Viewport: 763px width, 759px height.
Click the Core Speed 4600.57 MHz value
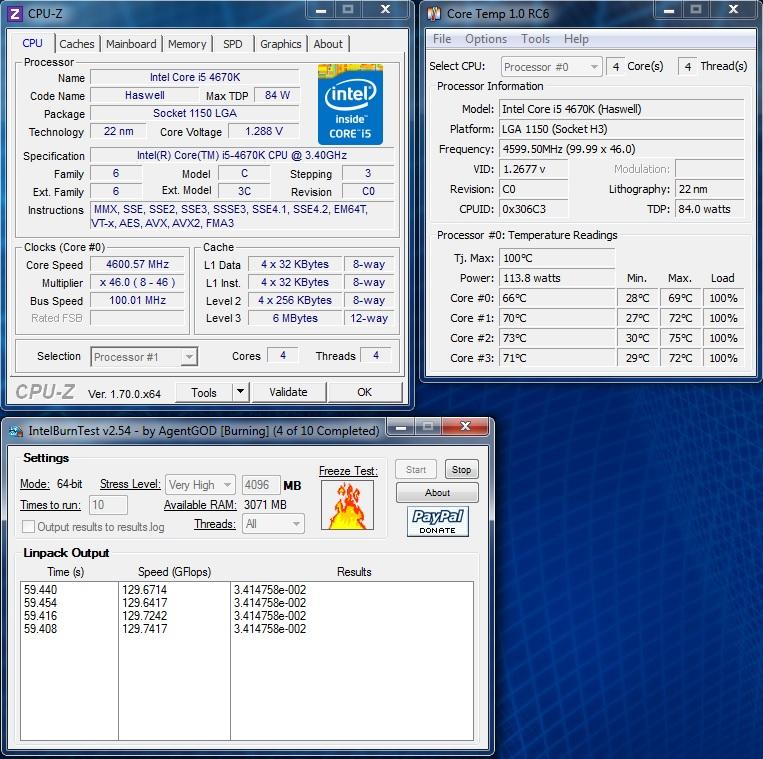(138, 264)
